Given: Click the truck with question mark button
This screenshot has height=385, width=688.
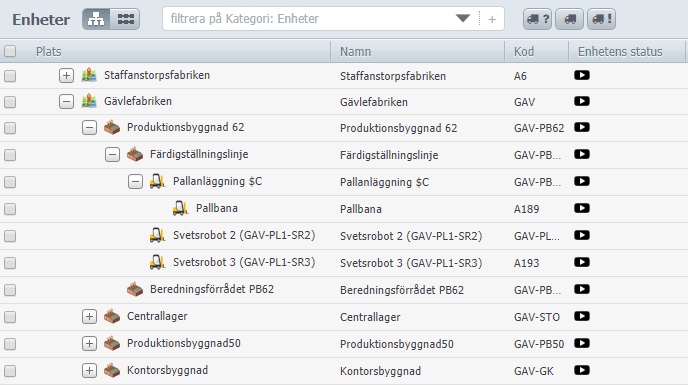Looking at the screenshot, I should (538, 19).
